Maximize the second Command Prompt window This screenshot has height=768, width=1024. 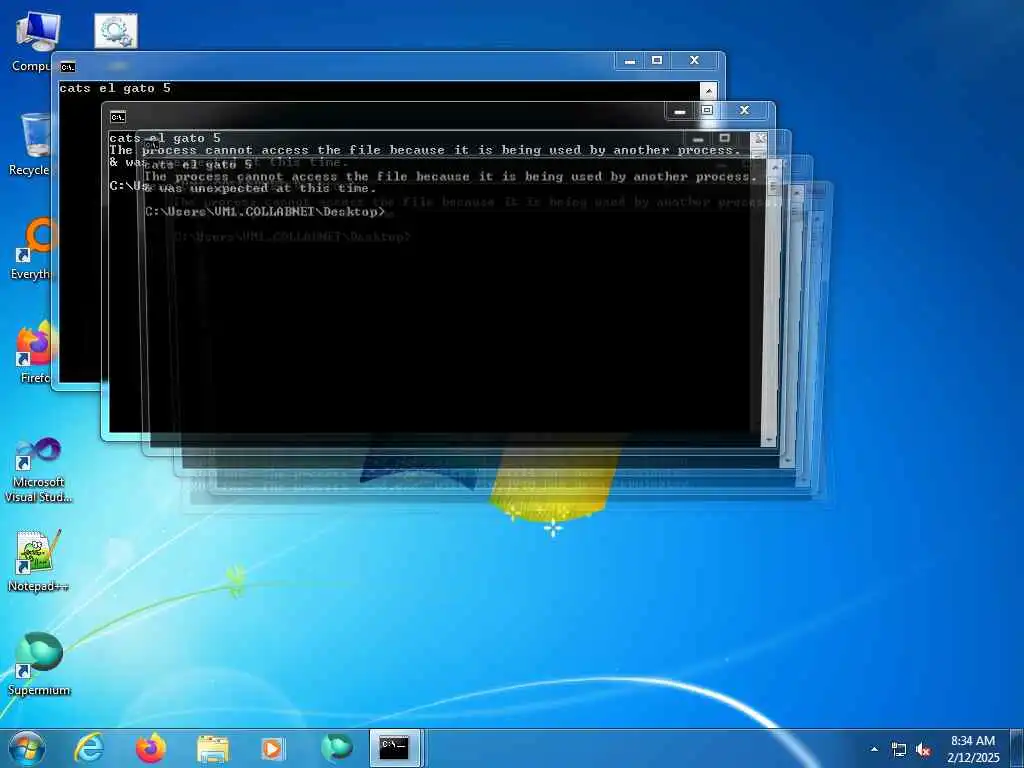click(x=707, y=110)
